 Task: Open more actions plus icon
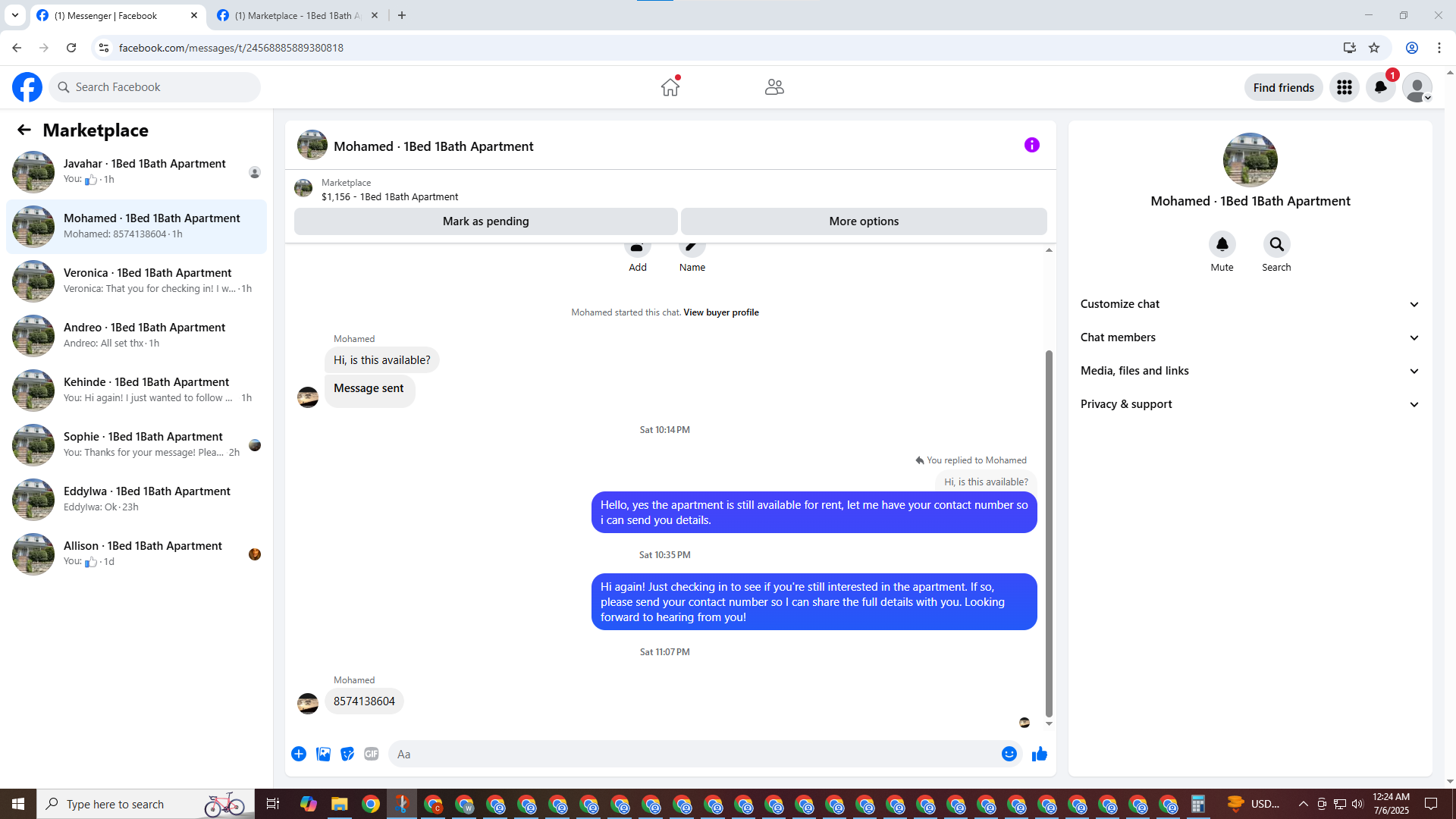tap(299, 754)
